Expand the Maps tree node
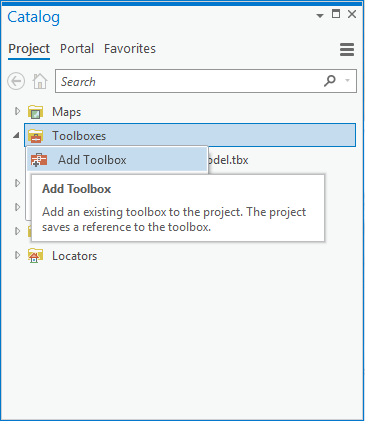 [17, 111]
